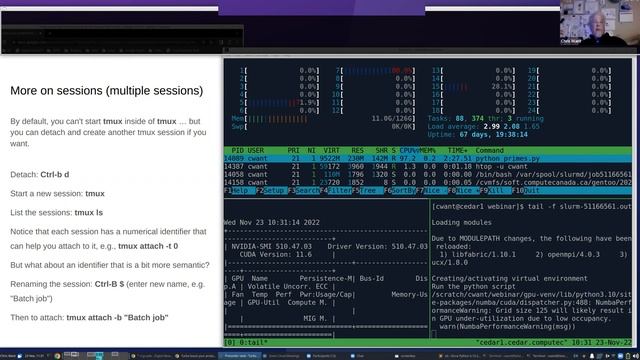
Task: Click F7 Nice - in htop bar
Action: pyautogui.click(x=431, y=191)
